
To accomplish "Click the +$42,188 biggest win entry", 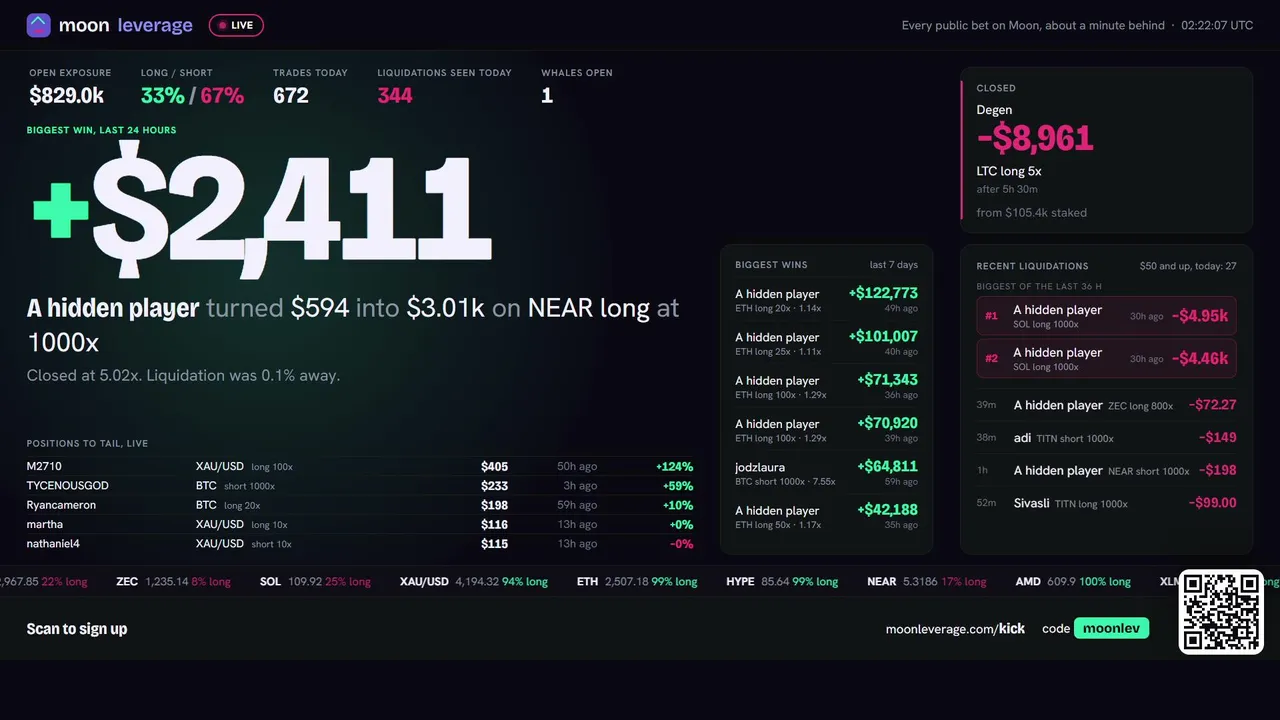I will (x=826, y=515).
